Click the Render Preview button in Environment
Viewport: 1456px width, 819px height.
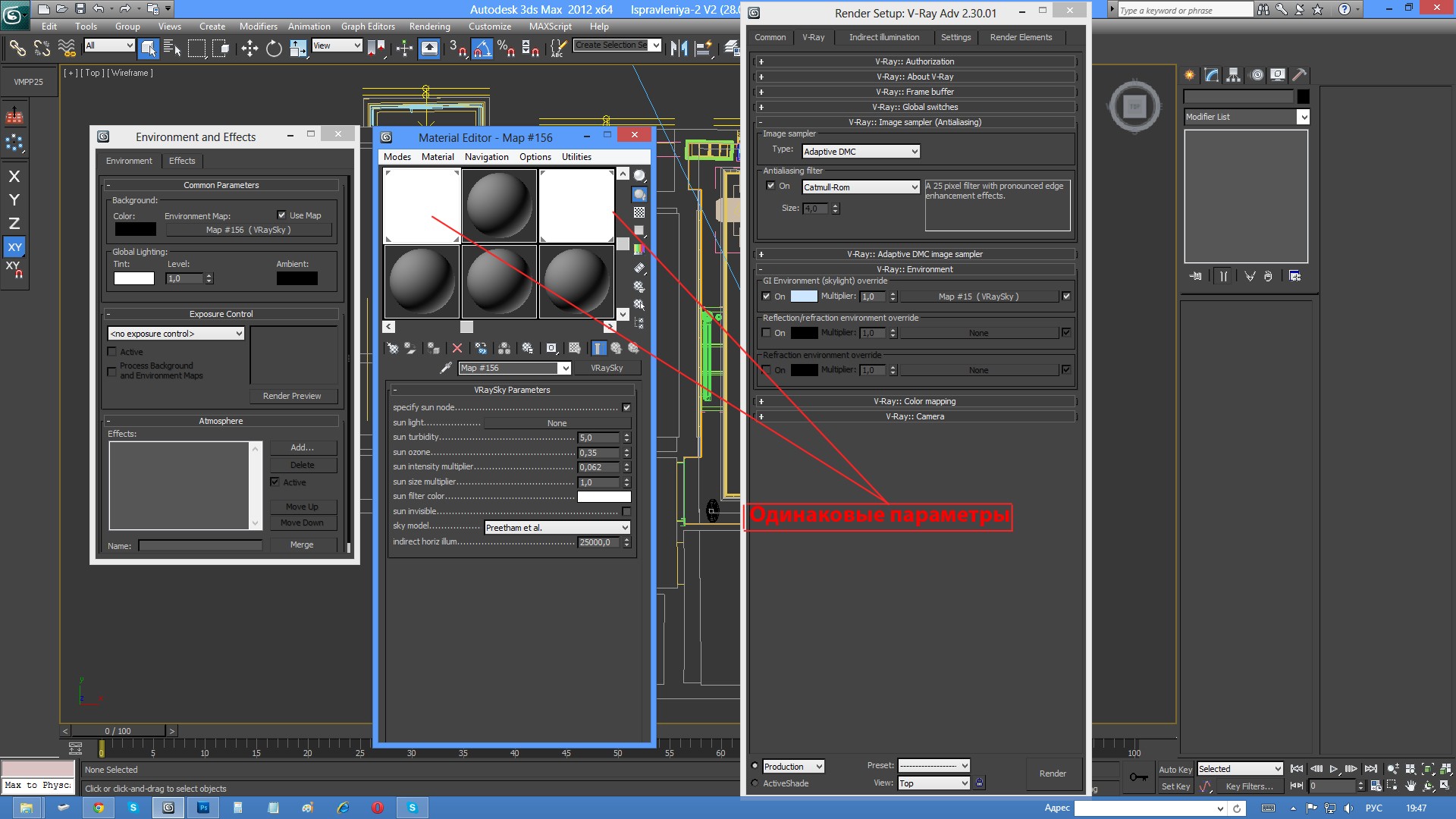293,396
